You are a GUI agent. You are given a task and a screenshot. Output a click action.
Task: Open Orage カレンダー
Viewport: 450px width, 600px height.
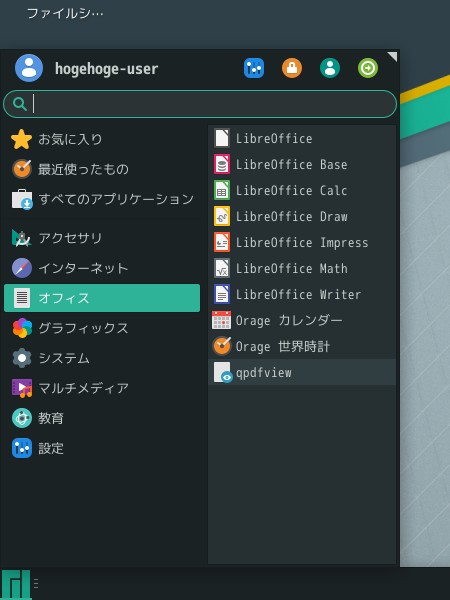(302, 320)
